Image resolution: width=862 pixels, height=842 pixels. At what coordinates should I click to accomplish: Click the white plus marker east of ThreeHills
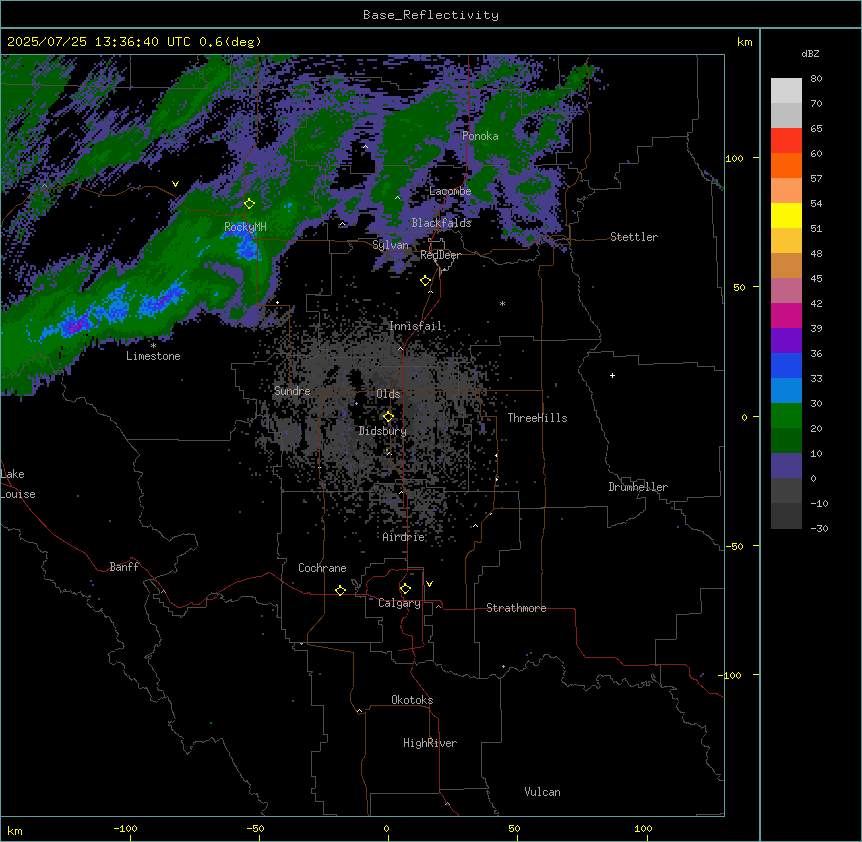(x=612, y=375)
